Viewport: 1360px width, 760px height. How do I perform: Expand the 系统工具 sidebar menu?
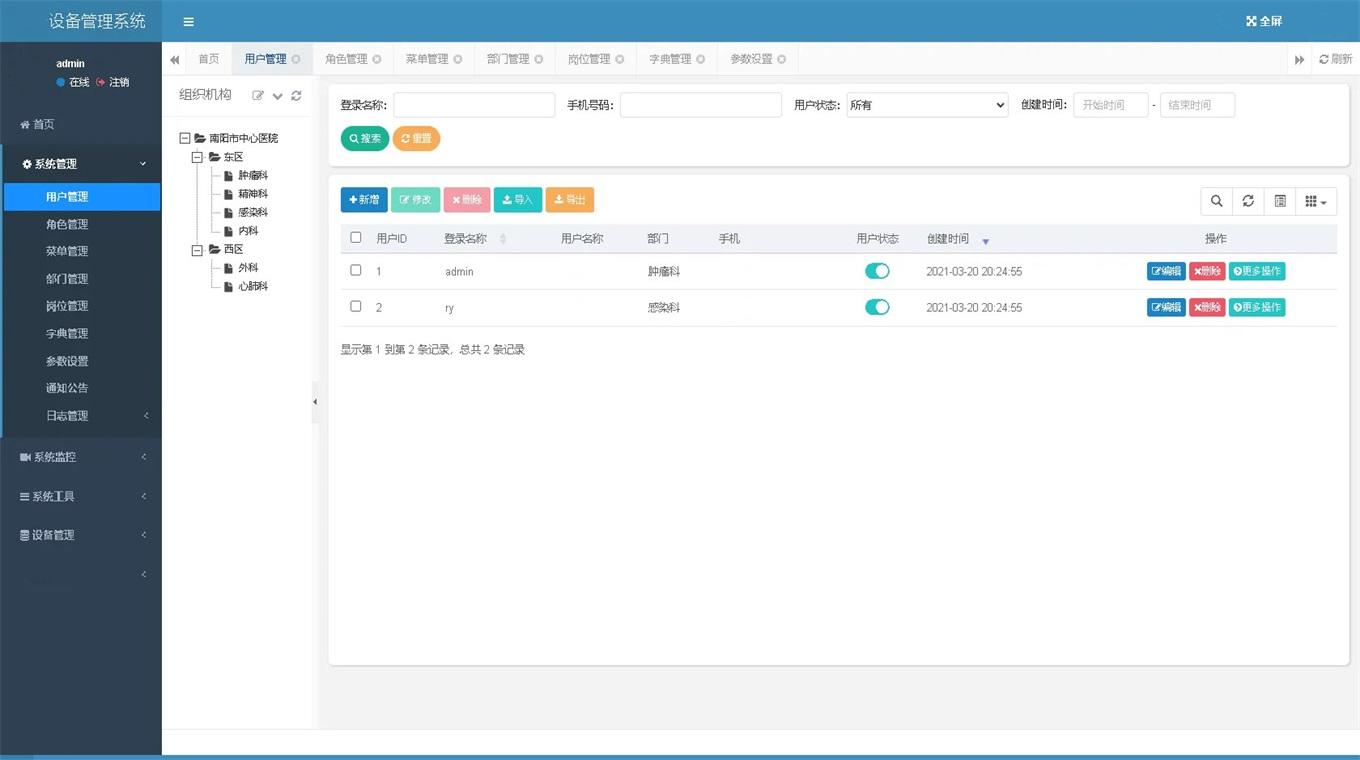pos(81,496)
